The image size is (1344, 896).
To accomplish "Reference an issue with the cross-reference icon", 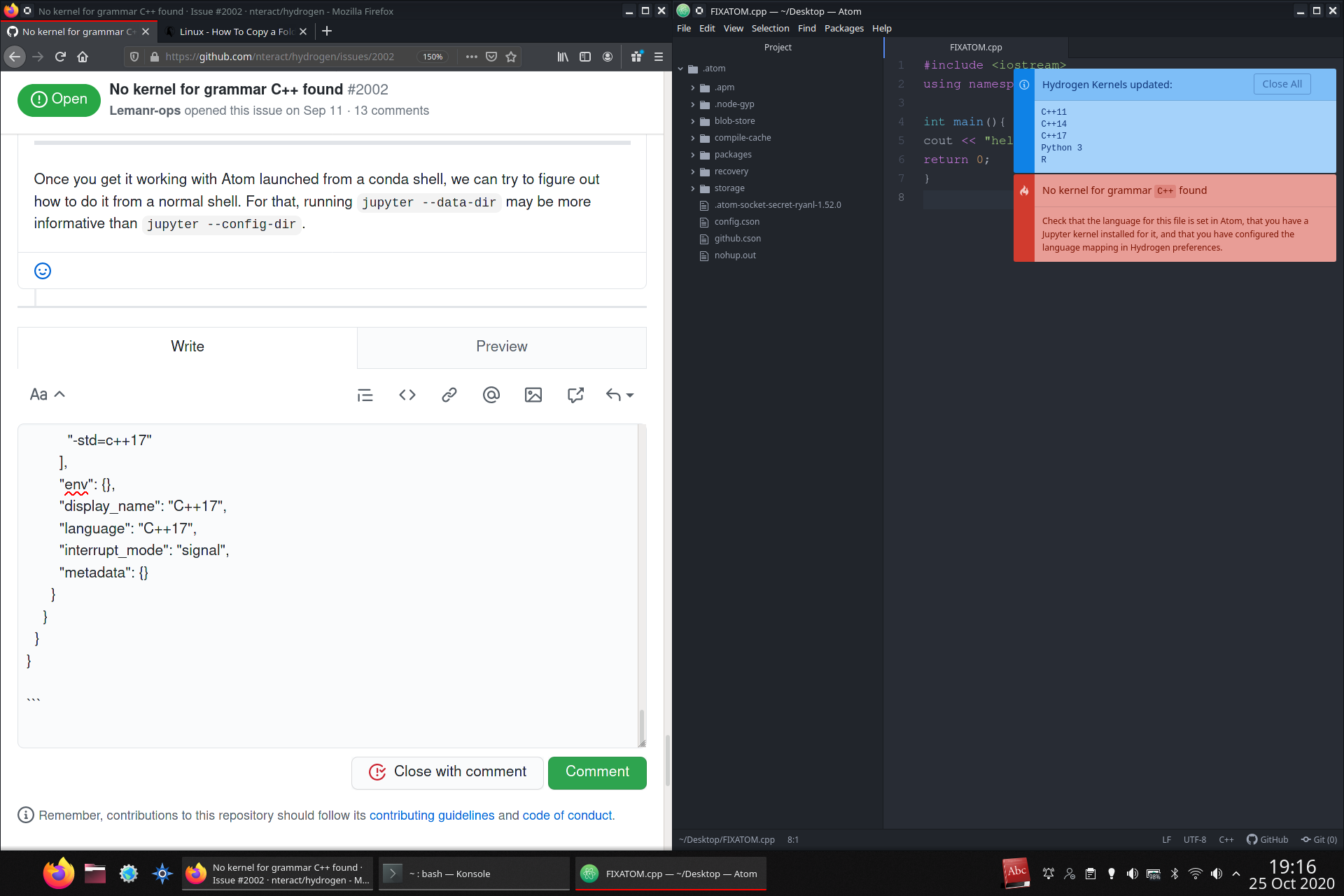I will [575, 394].
